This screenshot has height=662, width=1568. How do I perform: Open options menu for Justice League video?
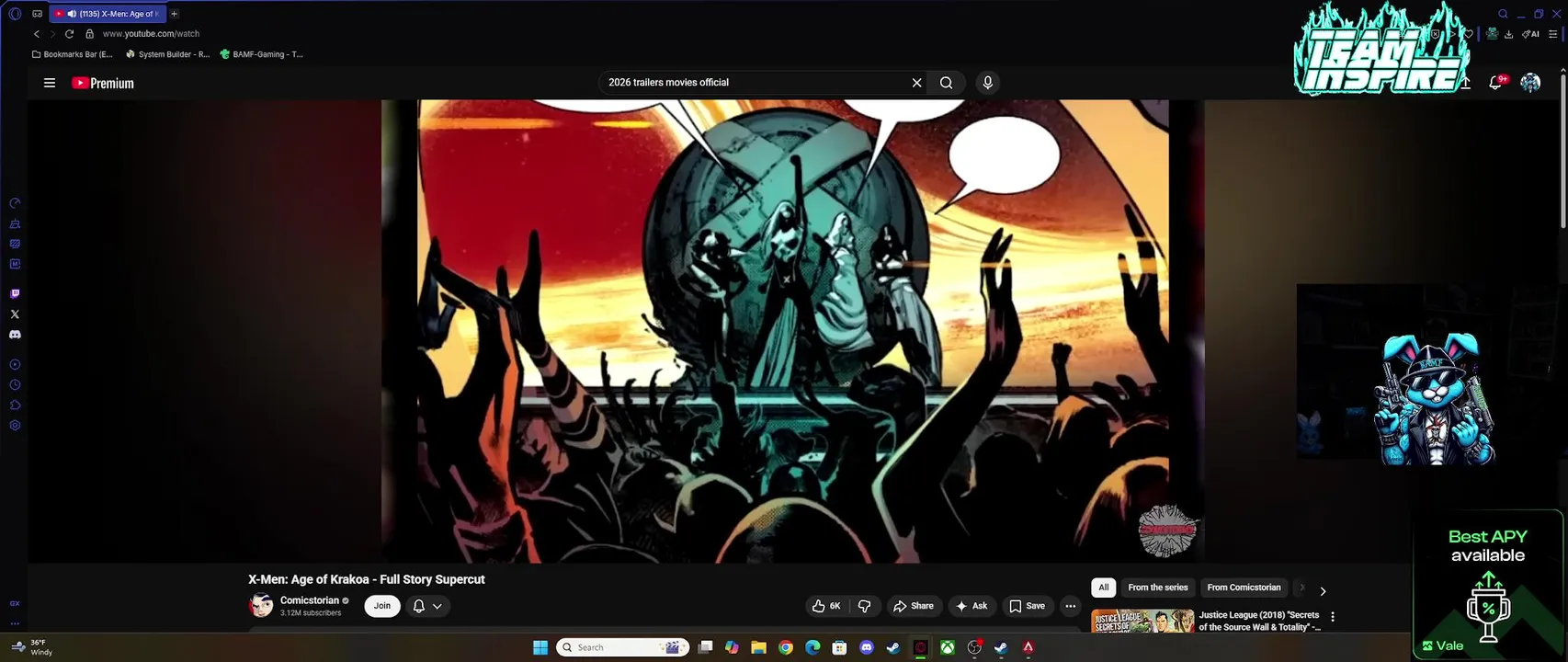tap(1333, 617)
